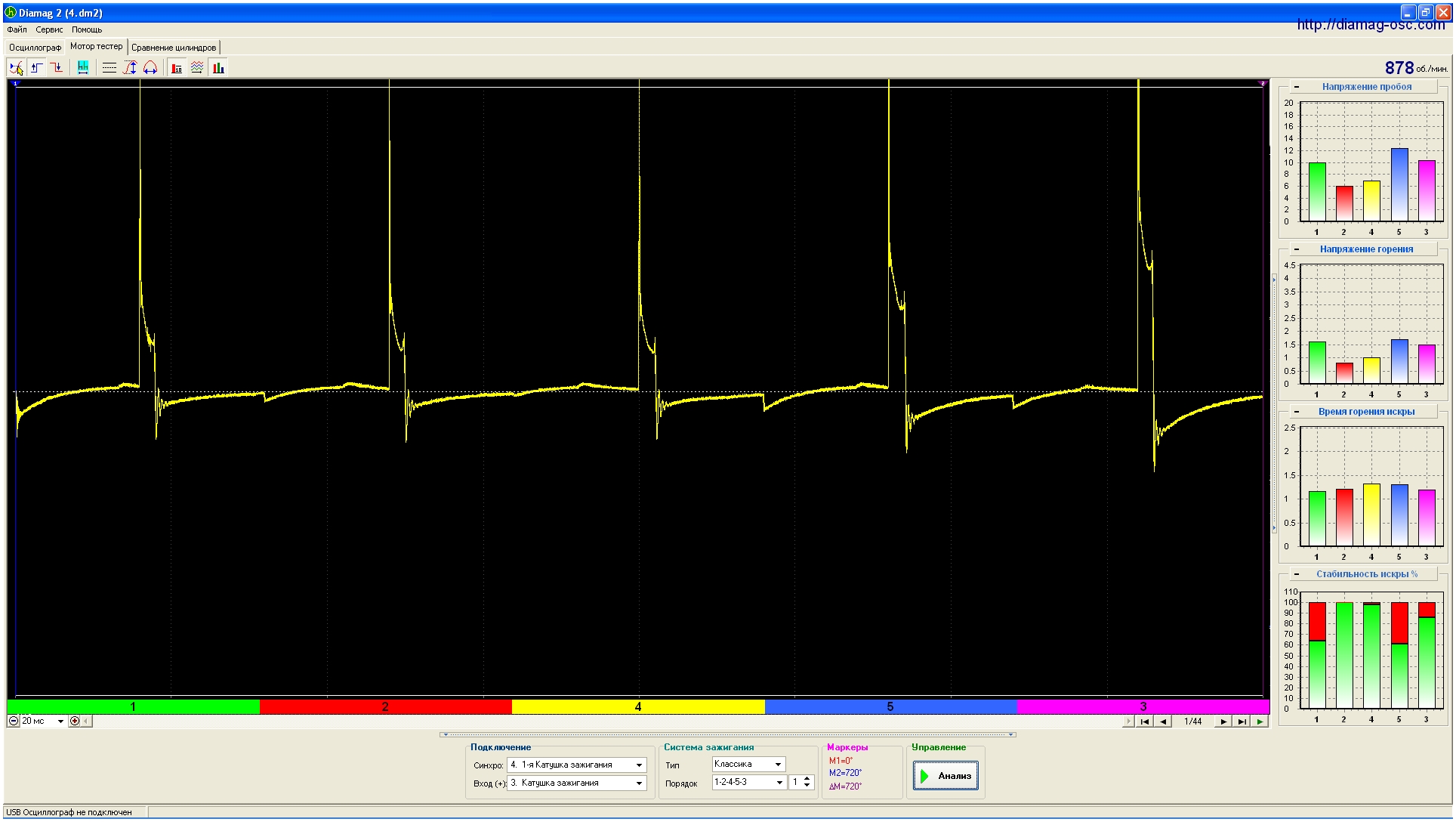Click the multi-colored waveforms overlay icon
The height and width of the screenshot is (822, 1456).
pyautogui.click(x=197, y=68)
